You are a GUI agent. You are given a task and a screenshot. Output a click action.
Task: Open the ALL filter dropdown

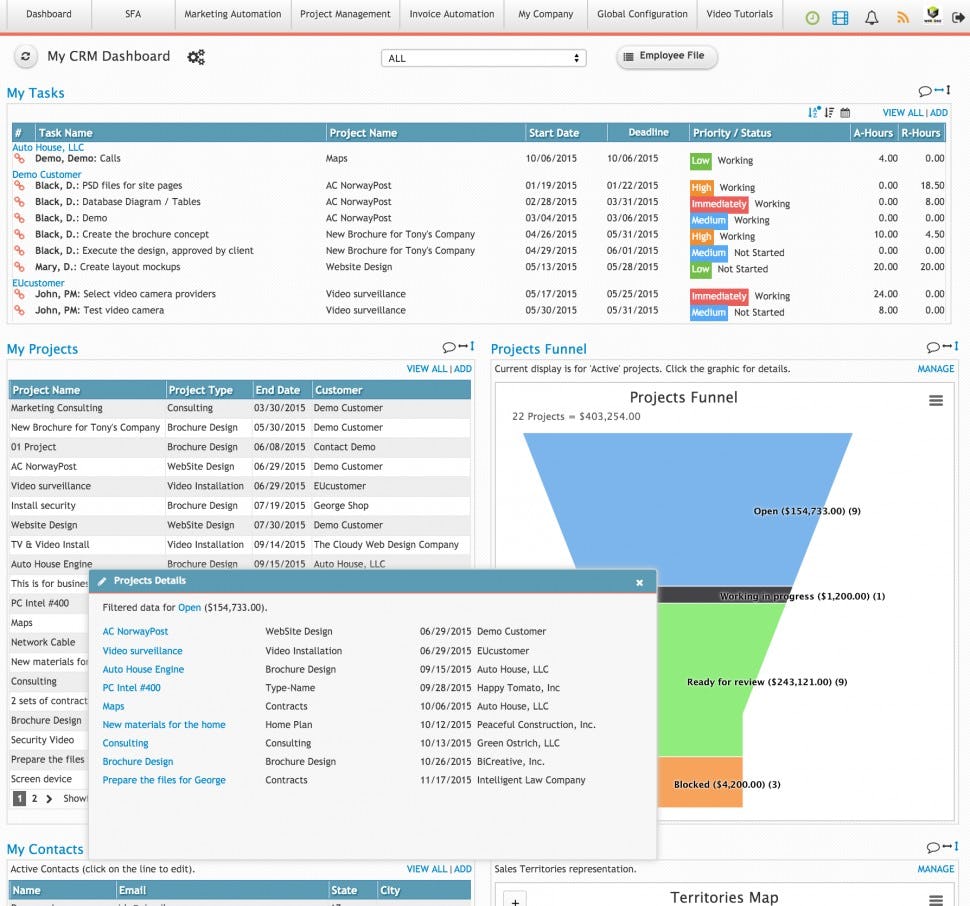(483, 57)
